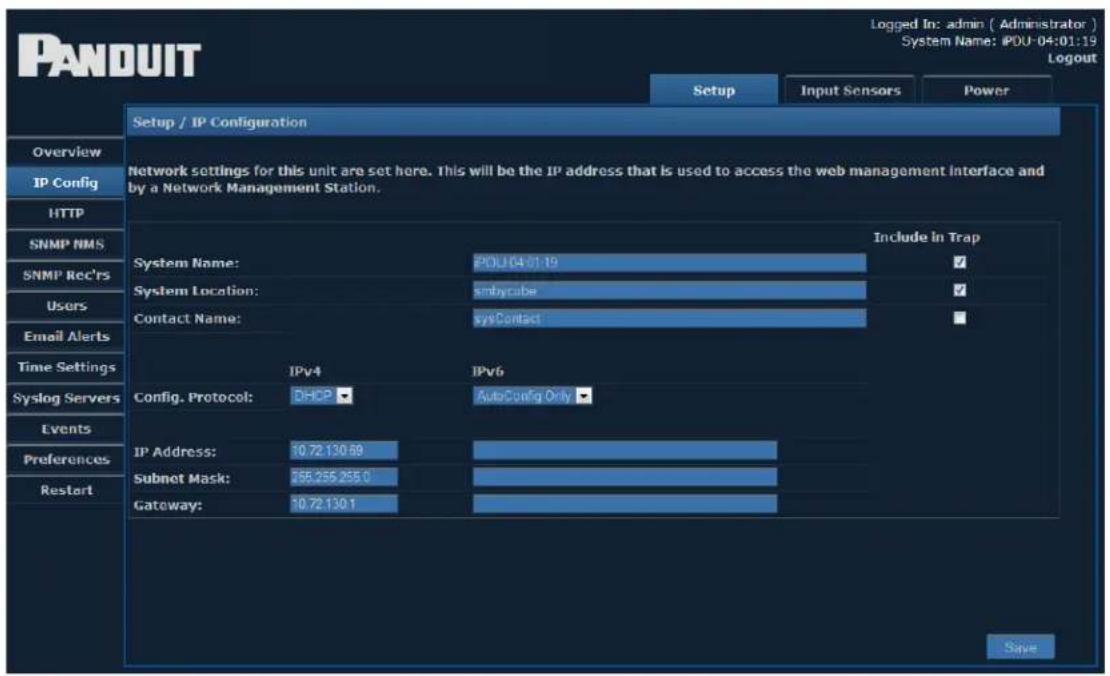Click System Name iPDU-04:01:19 header text
Viewport: 1110px width, 676px height.
click(x=999, y=41)
